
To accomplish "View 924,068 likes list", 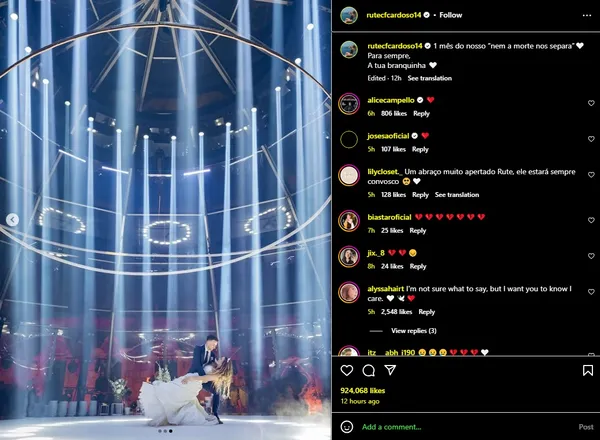I will tap(362, 391).
